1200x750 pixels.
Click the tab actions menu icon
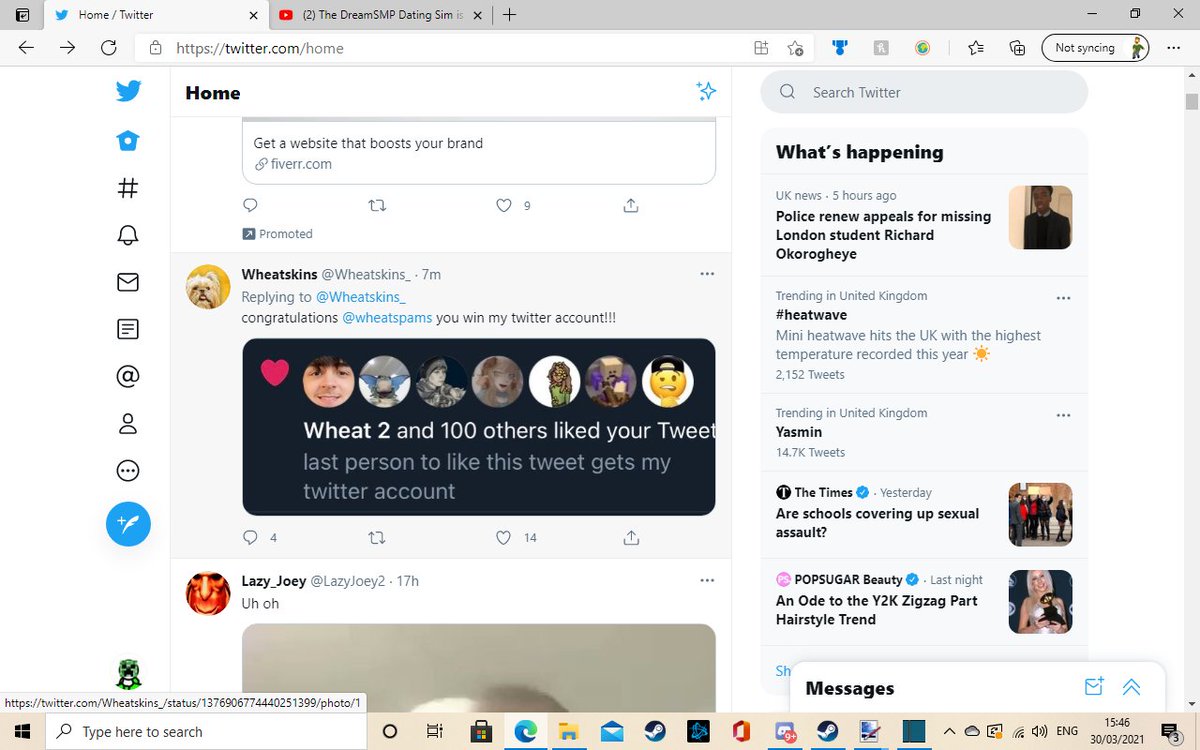[x=23, y=15]
